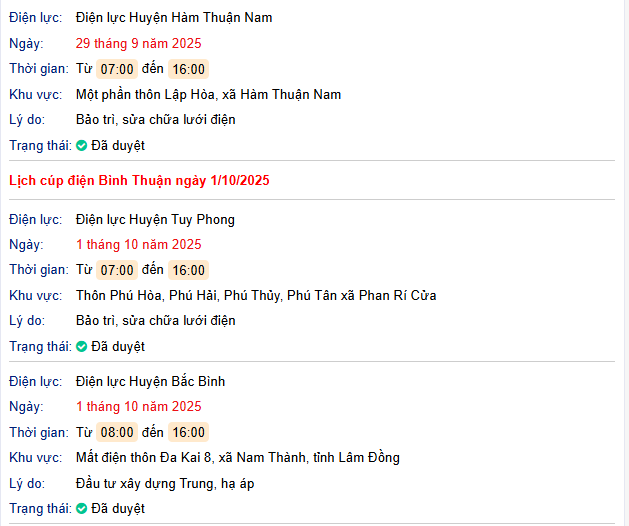629x526 pixels.
Task: Click the 16:00 end time badge for Bắc Bình
Action: click(188, 432)
